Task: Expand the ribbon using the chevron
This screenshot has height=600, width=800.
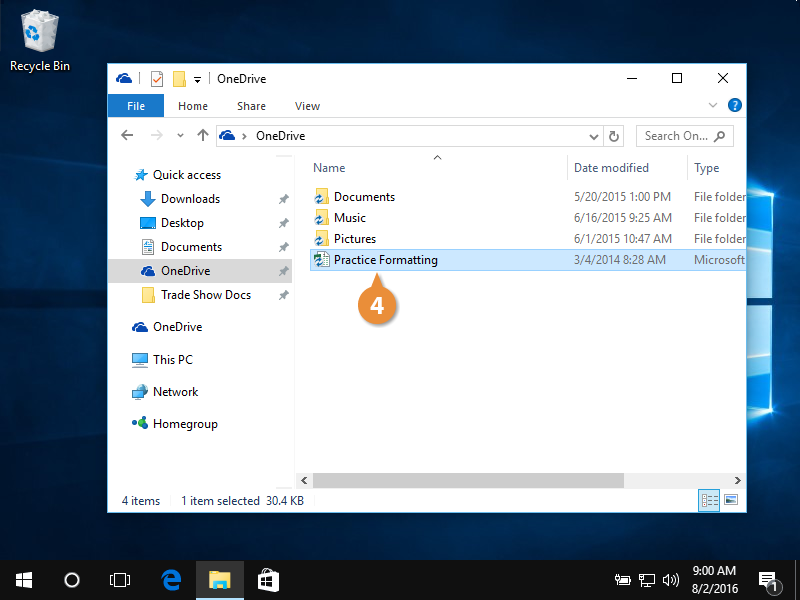Action: [713, 106]
